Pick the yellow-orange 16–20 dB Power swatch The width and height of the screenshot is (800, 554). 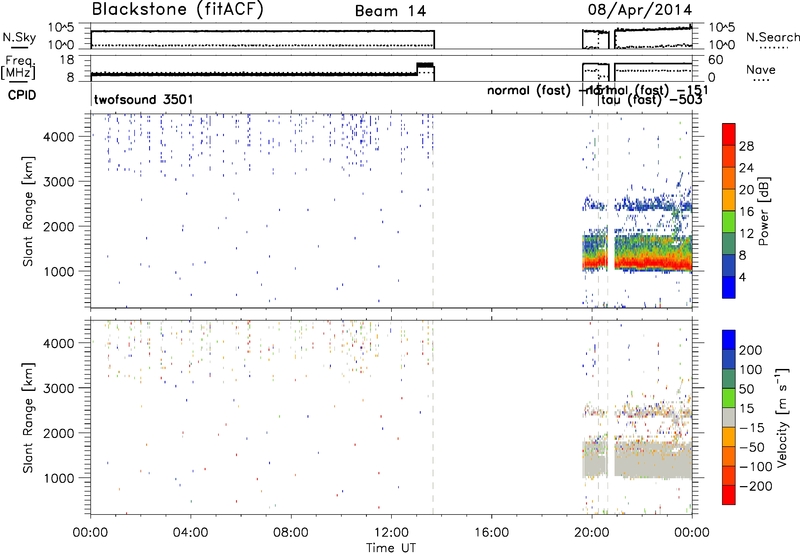tap(729, 200)
